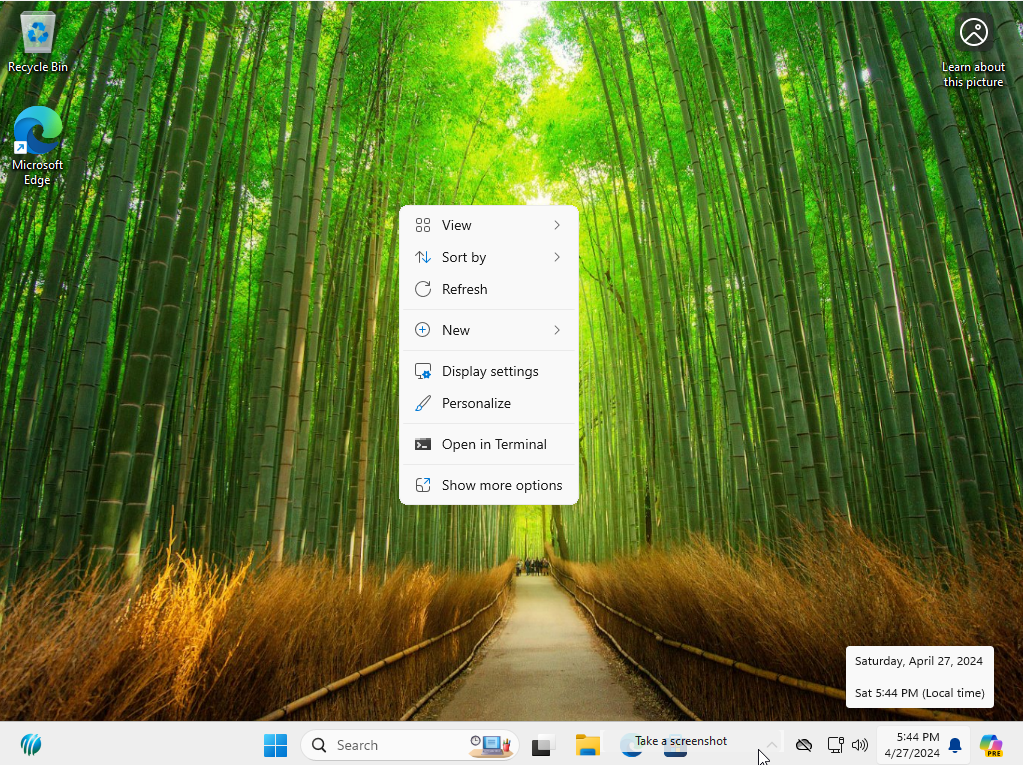Select the Microsoft Edge desktop shortcut
Screen dimensions: 1023x765
(37, 143)
